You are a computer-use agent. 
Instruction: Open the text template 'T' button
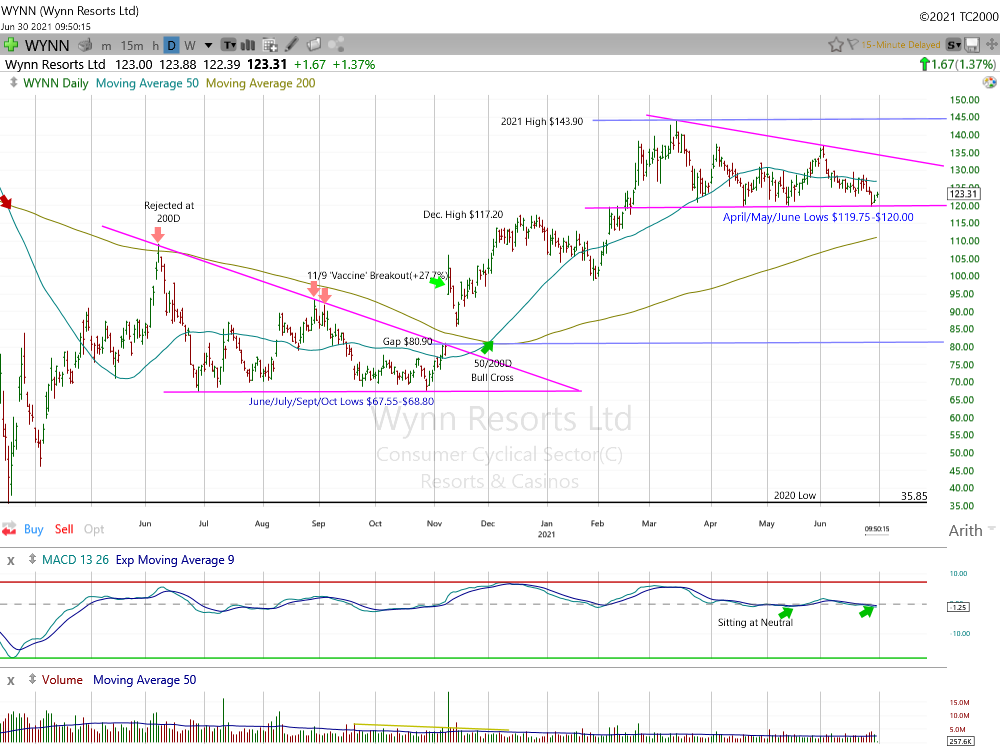(x=229, y=45)
